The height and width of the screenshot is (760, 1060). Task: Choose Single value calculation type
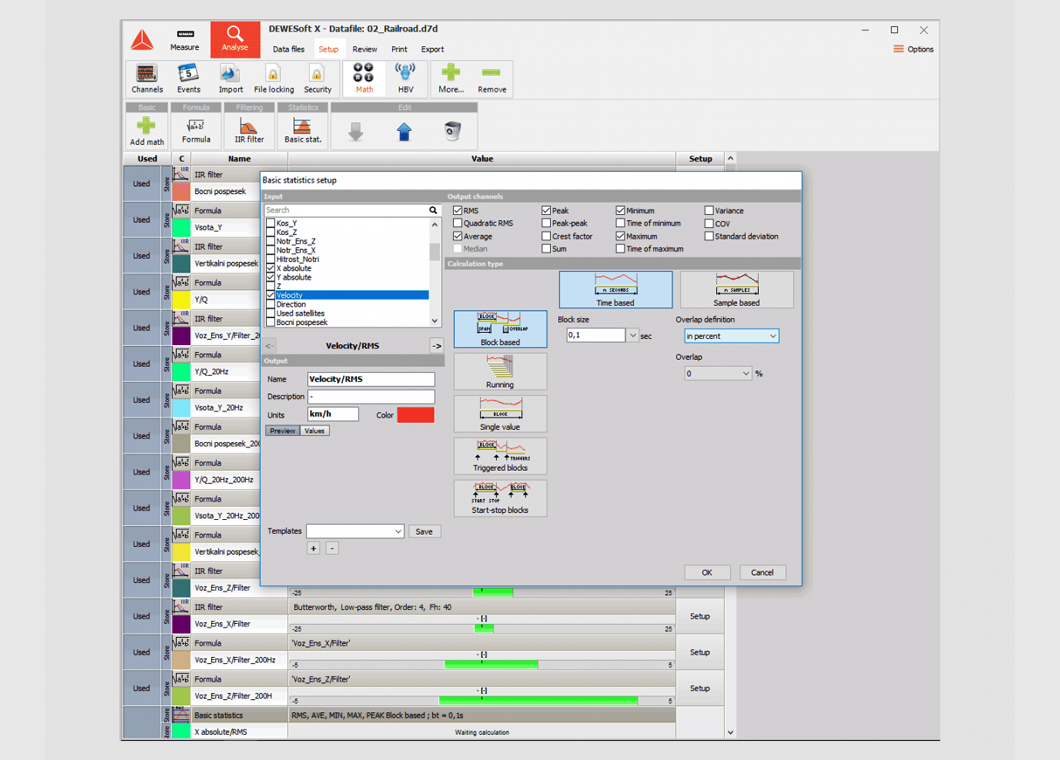pos(500,414)
